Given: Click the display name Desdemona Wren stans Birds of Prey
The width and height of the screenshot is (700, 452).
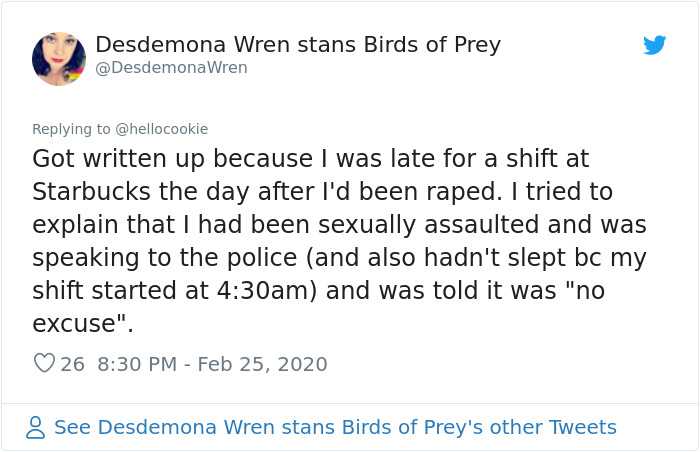Looking at the screenshot, I should pyautogui.click(x=298, y=45).
